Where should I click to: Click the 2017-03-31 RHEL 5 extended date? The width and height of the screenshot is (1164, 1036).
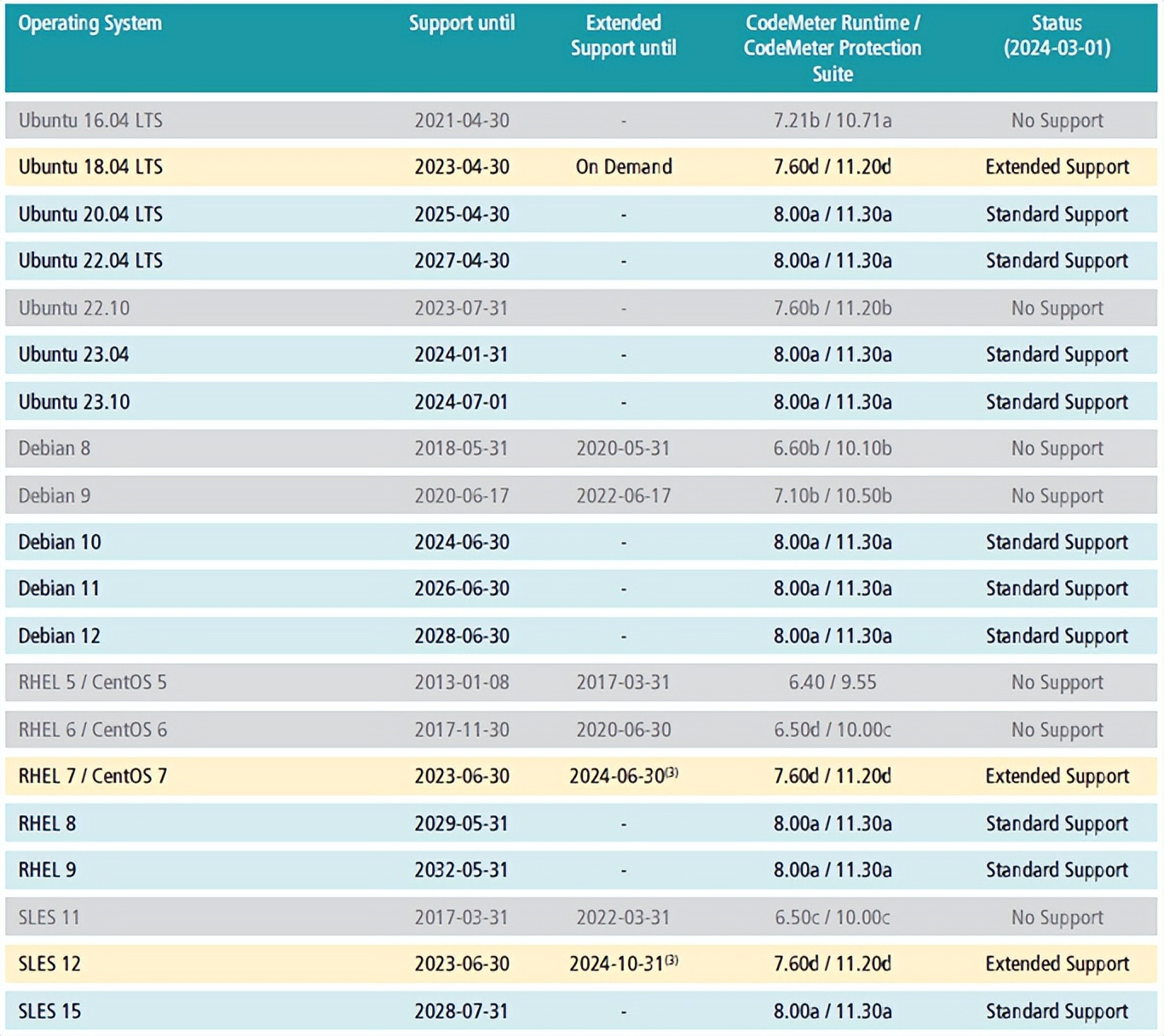pos(623,682)
